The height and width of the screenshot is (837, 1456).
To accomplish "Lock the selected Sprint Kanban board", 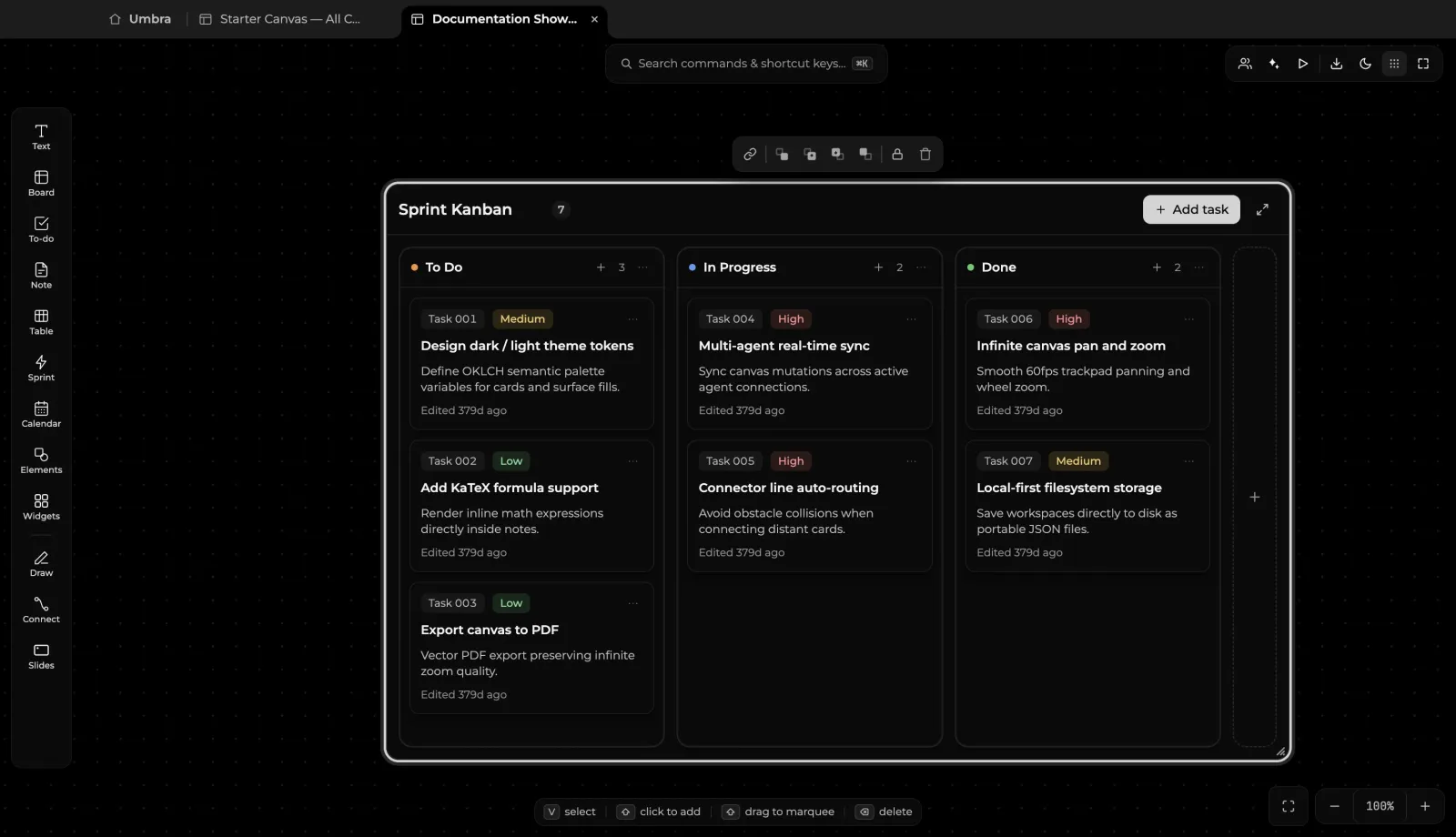I will [x=897, y=155].
